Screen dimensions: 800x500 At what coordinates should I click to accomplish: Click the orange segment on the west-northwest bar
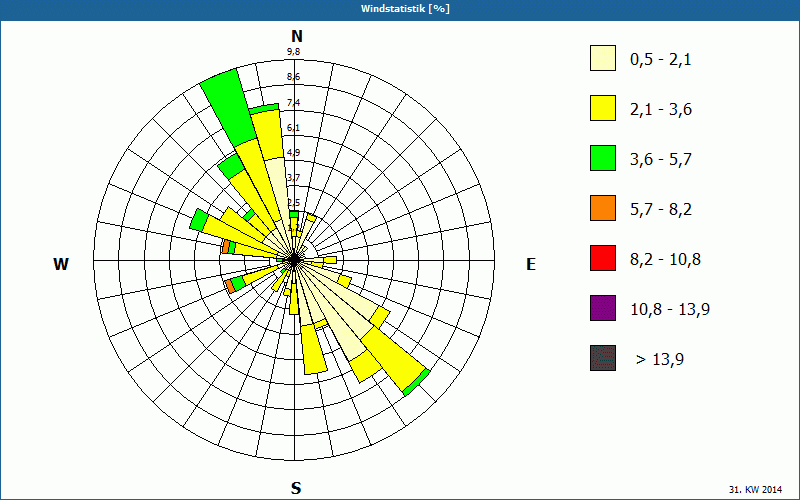[226, 247]
